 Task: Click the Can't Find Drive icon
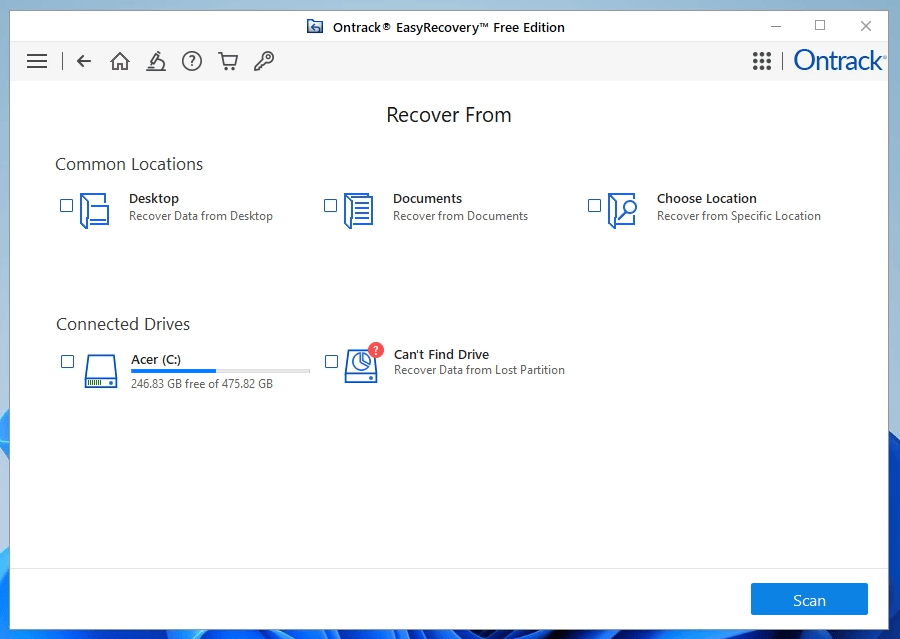coord(363,363)
